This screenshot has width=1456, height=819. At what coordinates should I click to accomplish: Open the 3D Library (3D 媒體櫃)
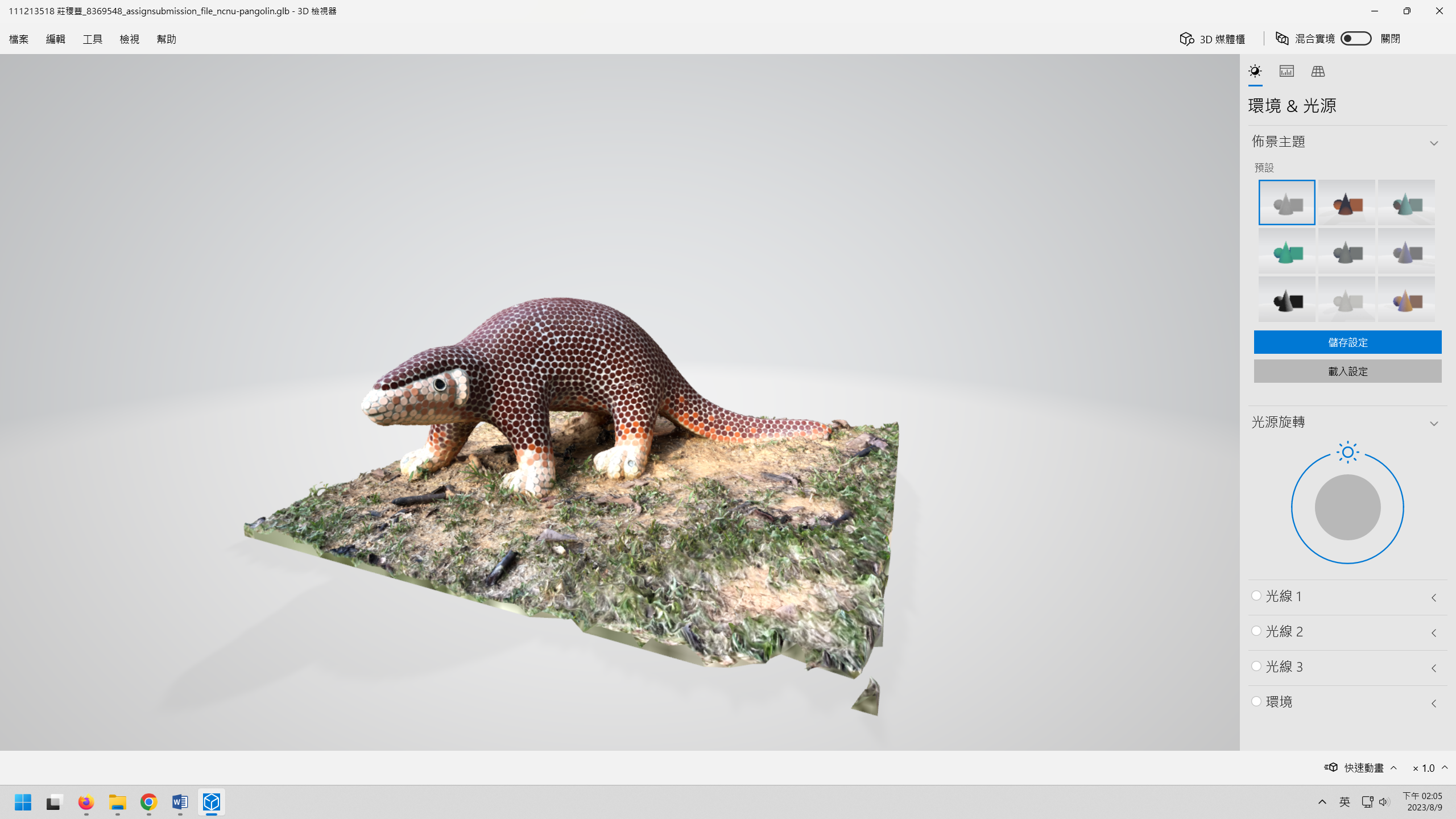point(1213,39)
